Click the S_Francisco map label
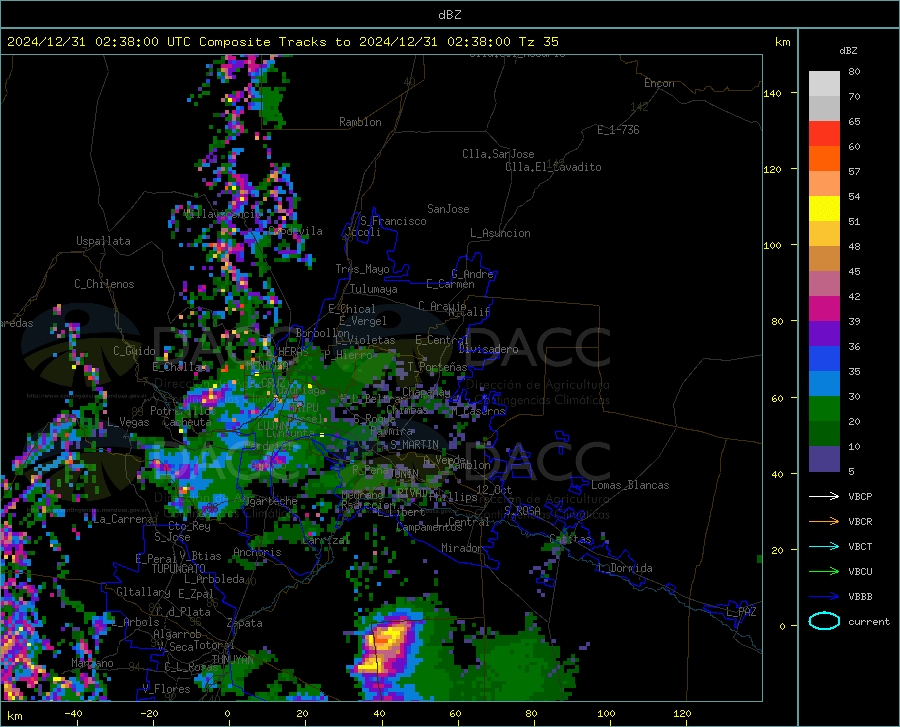Screen dimensions: 900x727 [393, 221]
